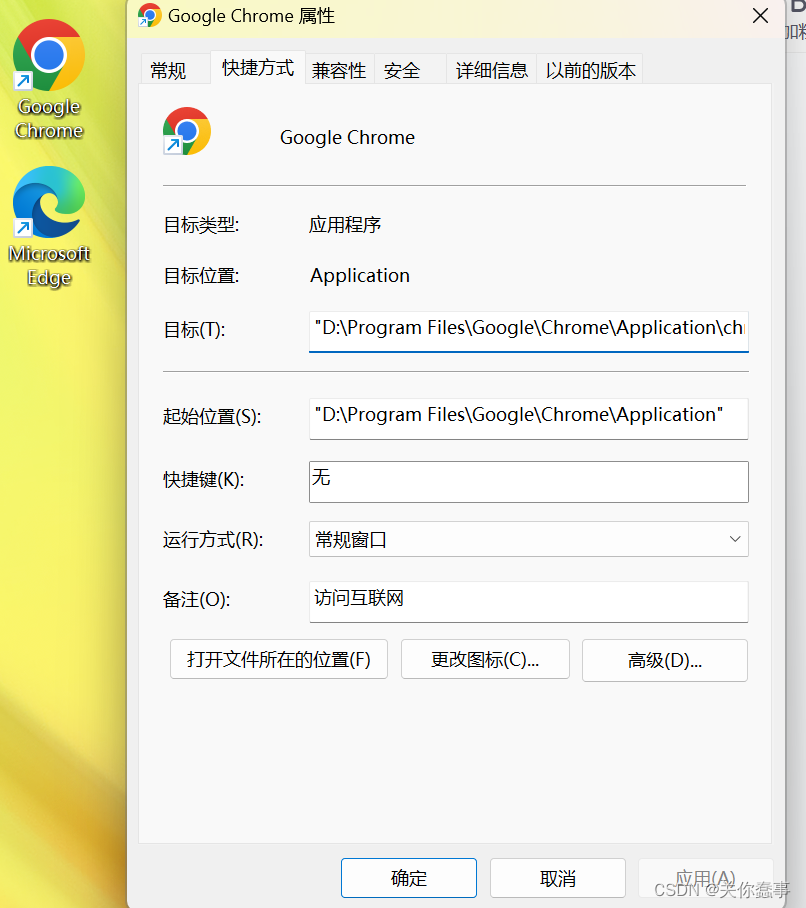This screenshot has width=806, height=908.
Task: Switch to the 快捷方式 tab
Action: 258,68
